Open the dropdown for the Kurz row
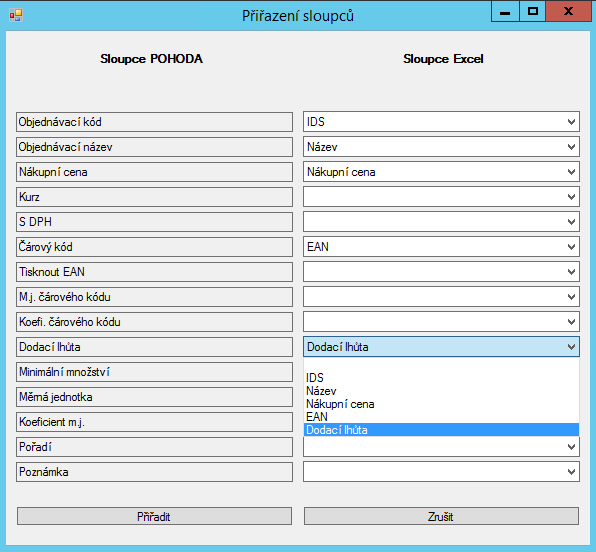Screen dimensions: 596x552 [441, 197]
